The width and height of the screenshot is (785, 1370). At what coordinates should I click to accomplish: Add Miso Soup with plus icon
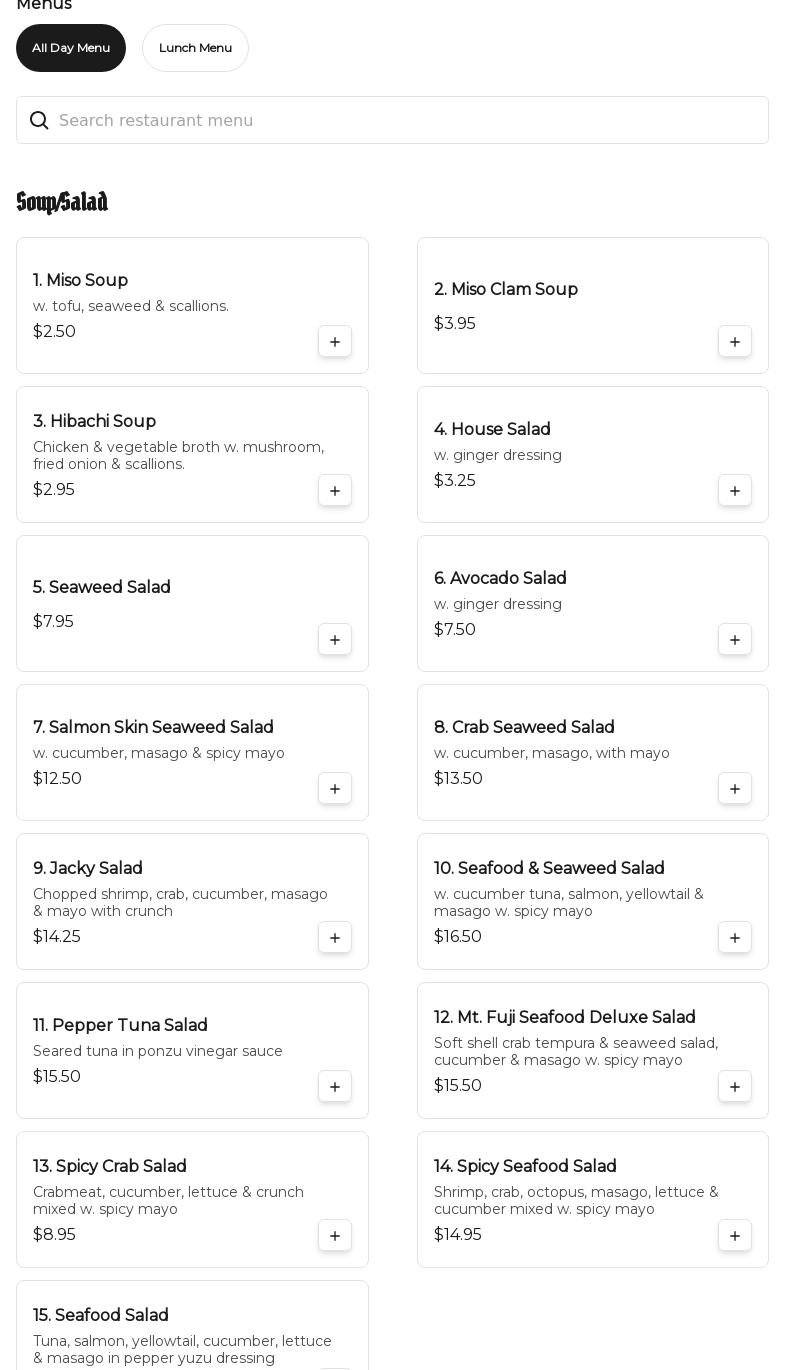pos(335,342)
